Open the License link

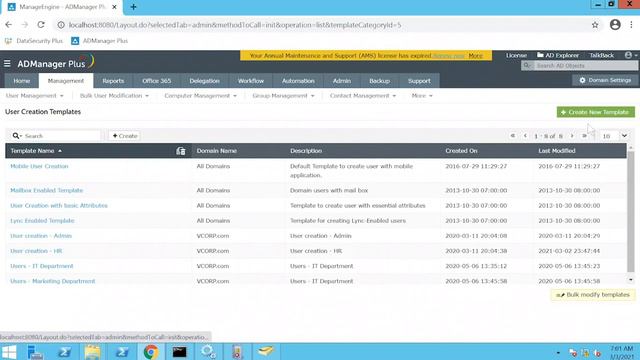tap(516, 55)
